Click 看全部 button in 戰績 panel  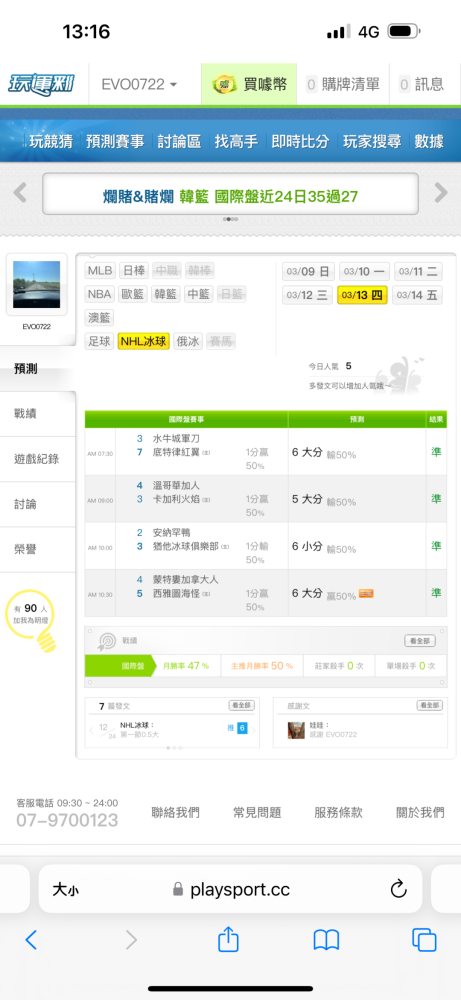click(420, 641)
